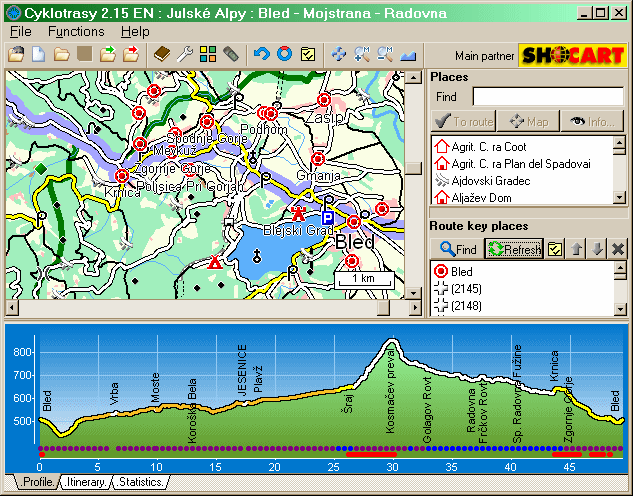Delete key place with the X icon
Image resolution: width=633 pixels, height=496 pixels.
[617, 249]
